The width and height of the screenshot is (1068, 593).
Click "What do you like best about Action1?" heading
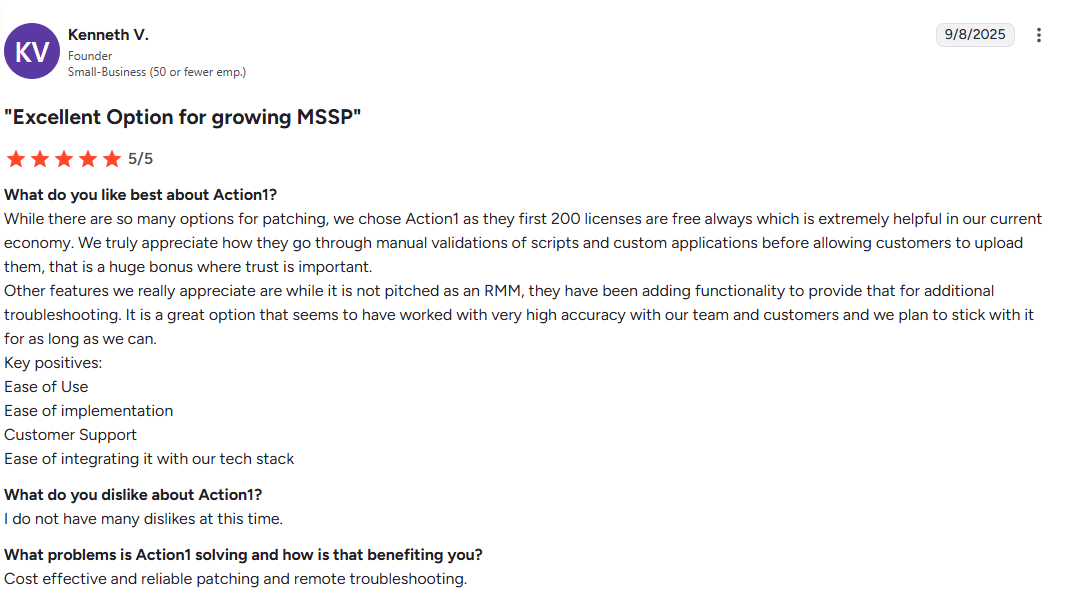pos(140,195)
